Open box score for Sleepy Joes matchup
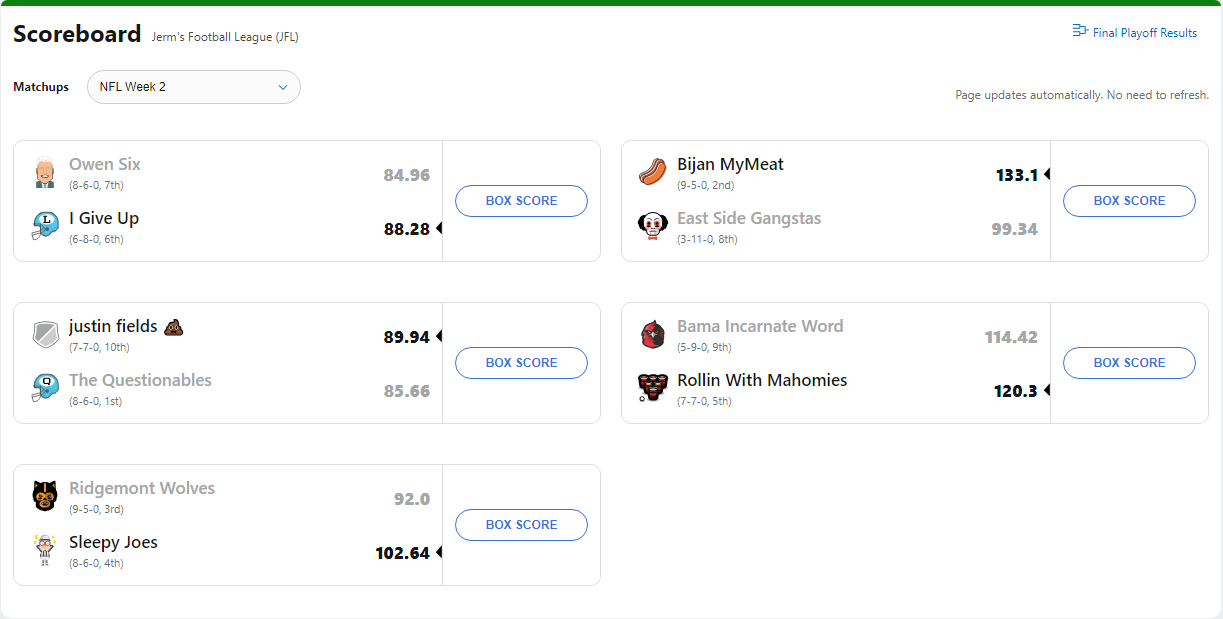Viewport: 1223px width, 619px height. [x=521, y=525]
